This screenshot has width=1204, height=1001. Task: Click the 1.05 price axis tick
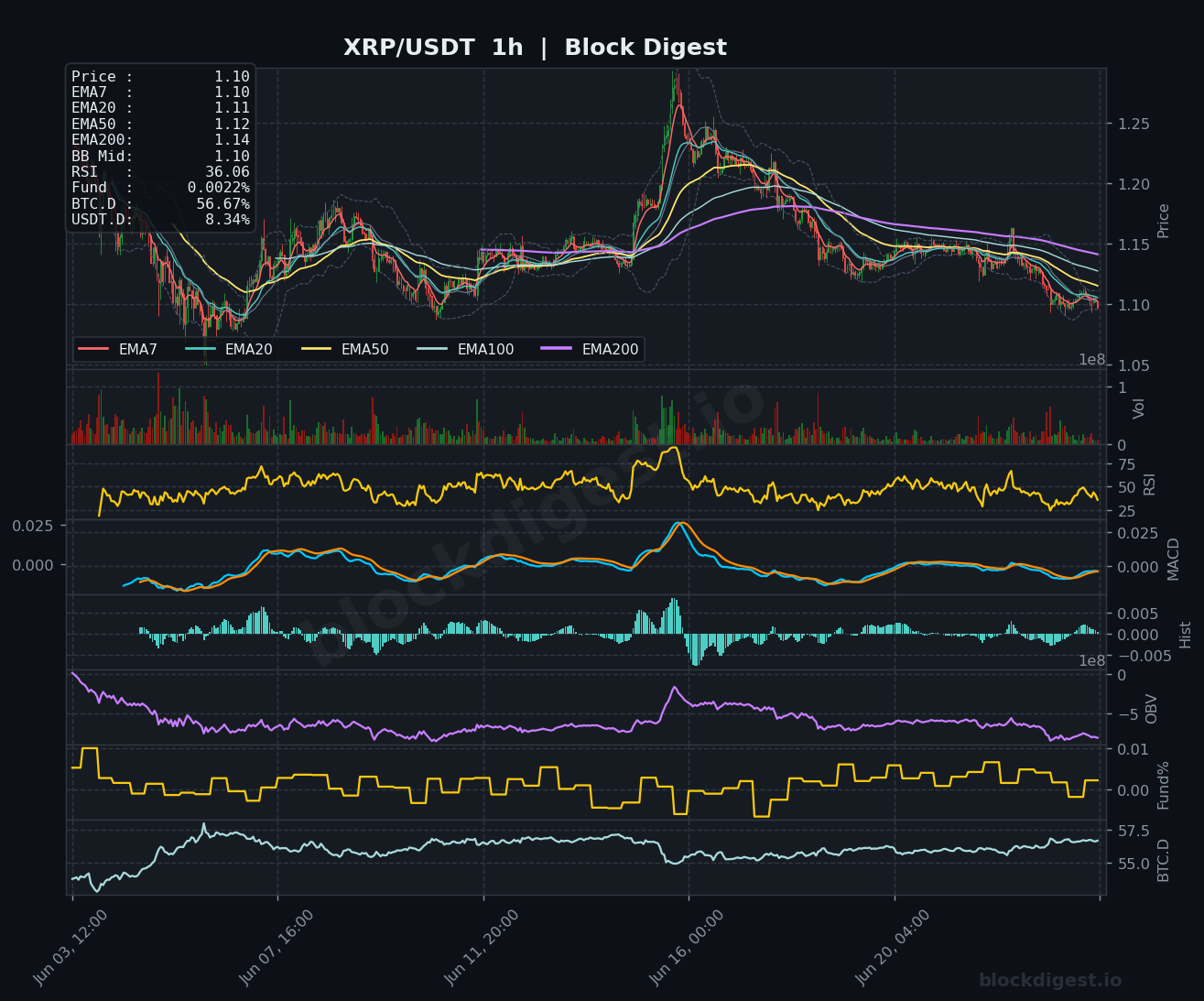coord(1133,365)
